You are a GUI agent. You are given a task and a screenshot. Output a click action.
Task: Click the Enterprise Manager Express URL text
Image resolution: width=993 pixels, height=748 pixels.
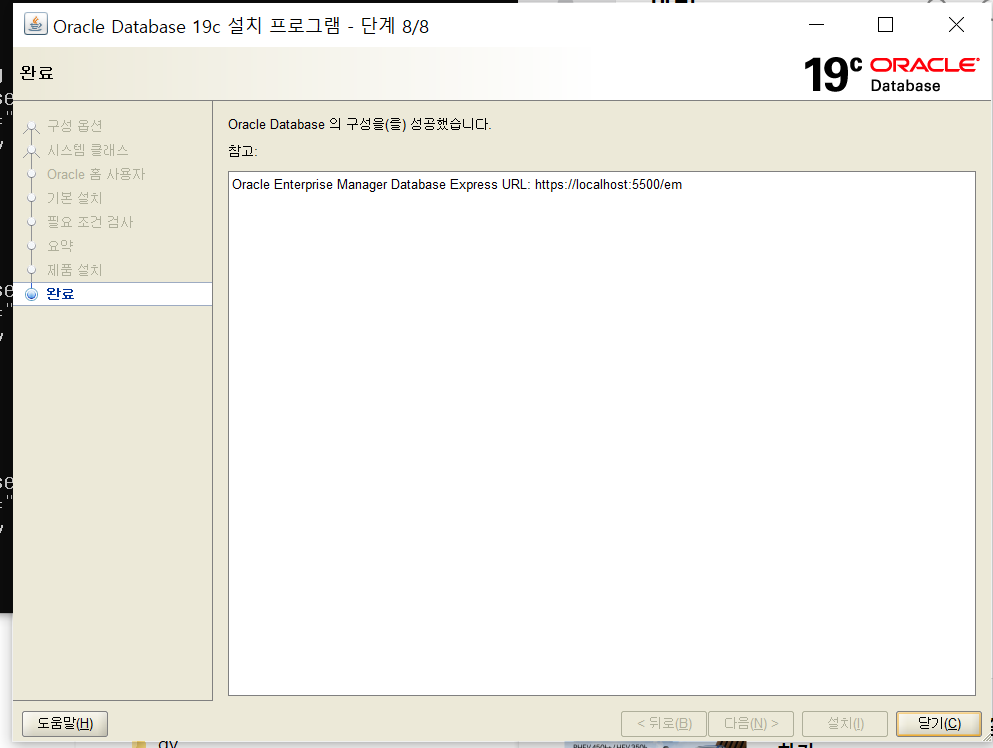[x=457, y=184]
